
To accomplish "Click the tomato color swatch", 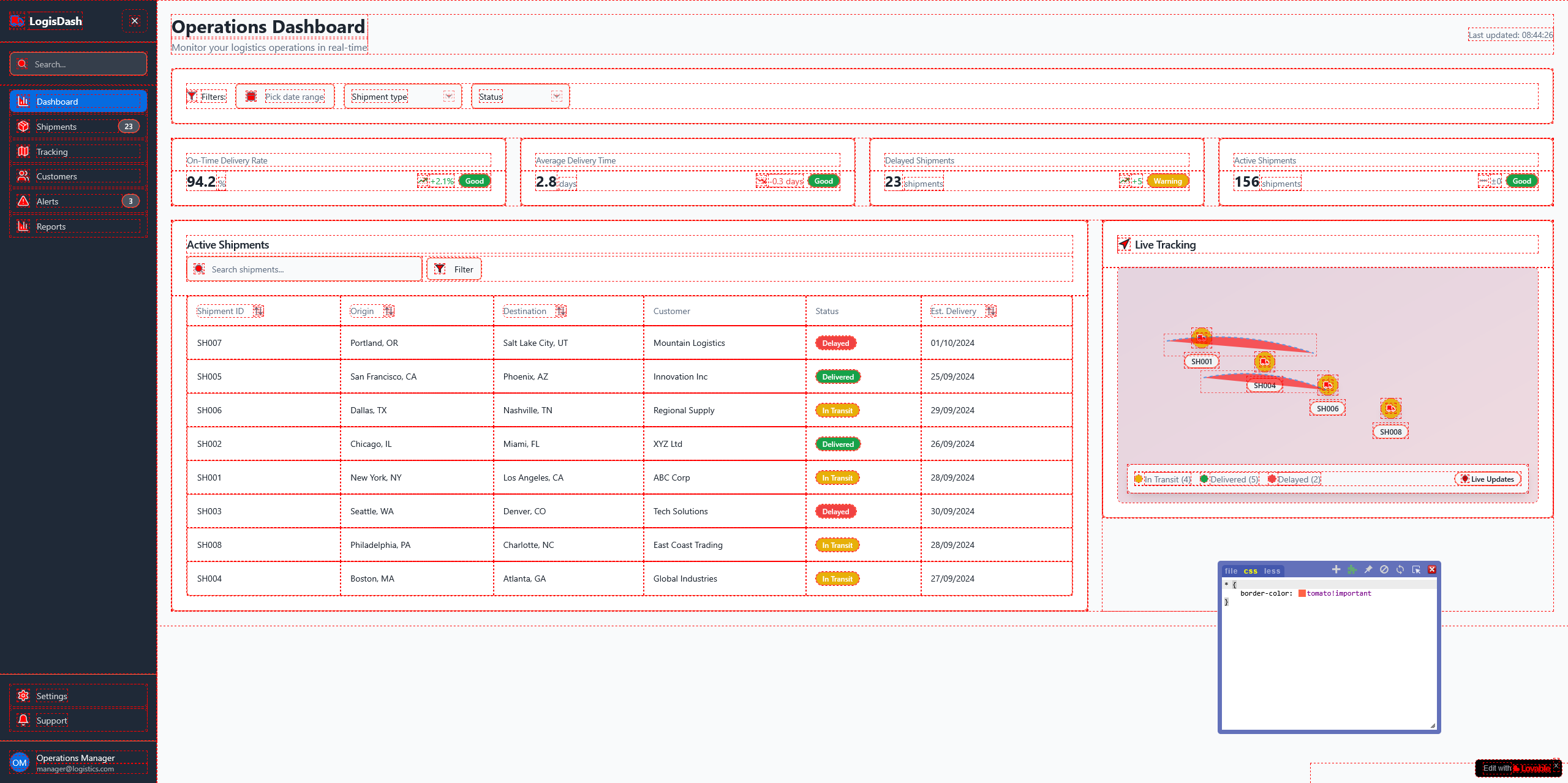I will pyautogui.click(x=1302, y=593).
